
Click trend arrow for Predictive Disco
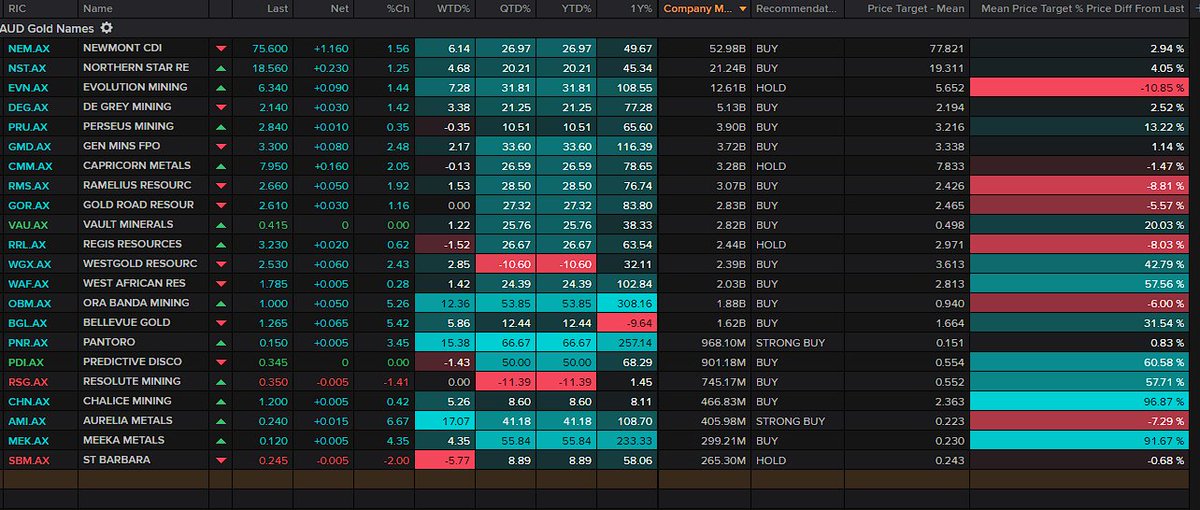coord(221,362)
